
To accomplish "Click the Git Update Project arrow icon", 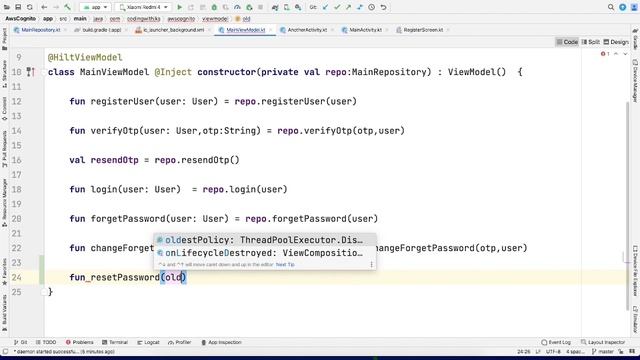I will click(325, 7).
